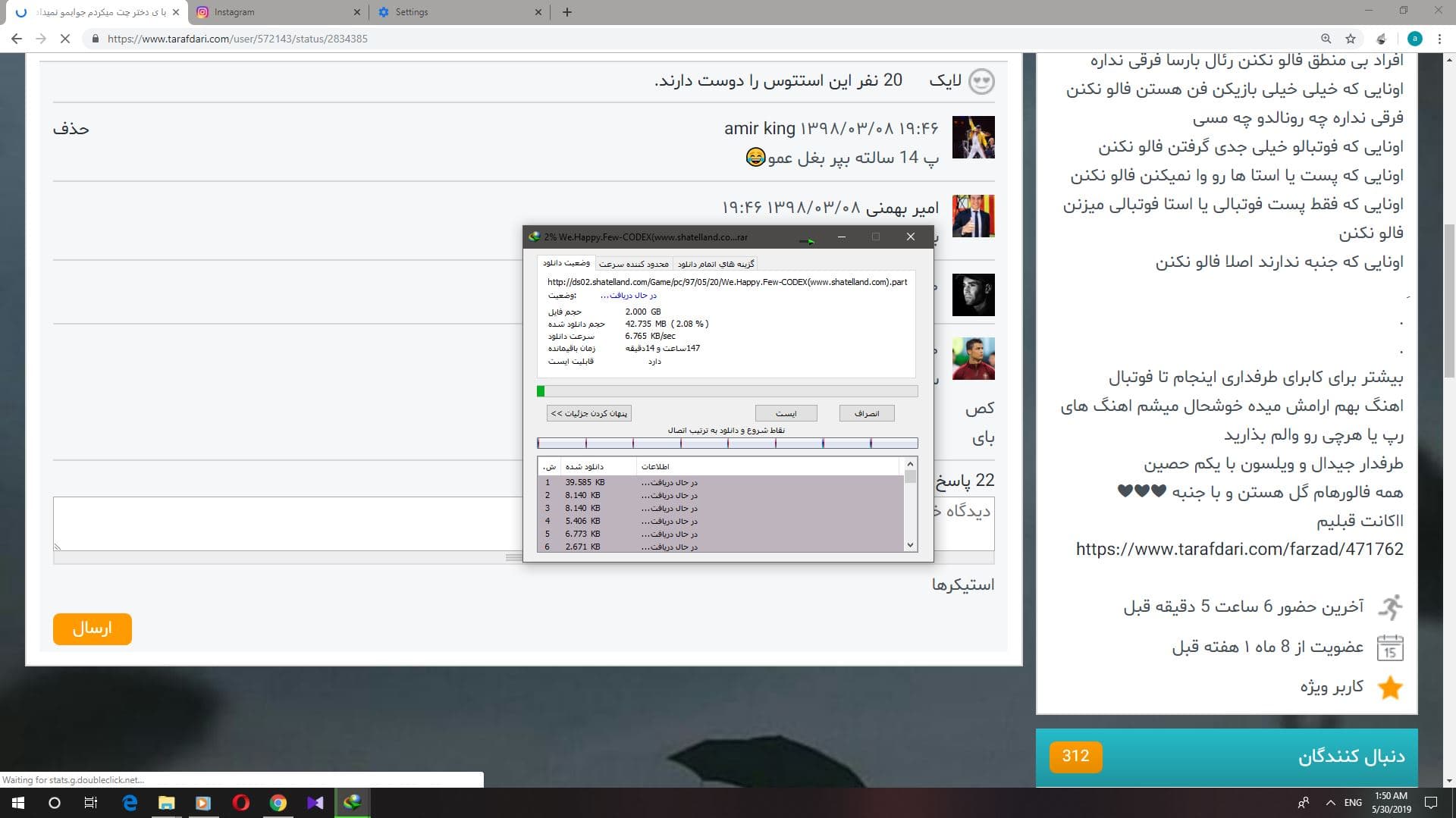Click the running man last-seen icon
Screen dimensions: 1456x818
tap(1390, 607)
